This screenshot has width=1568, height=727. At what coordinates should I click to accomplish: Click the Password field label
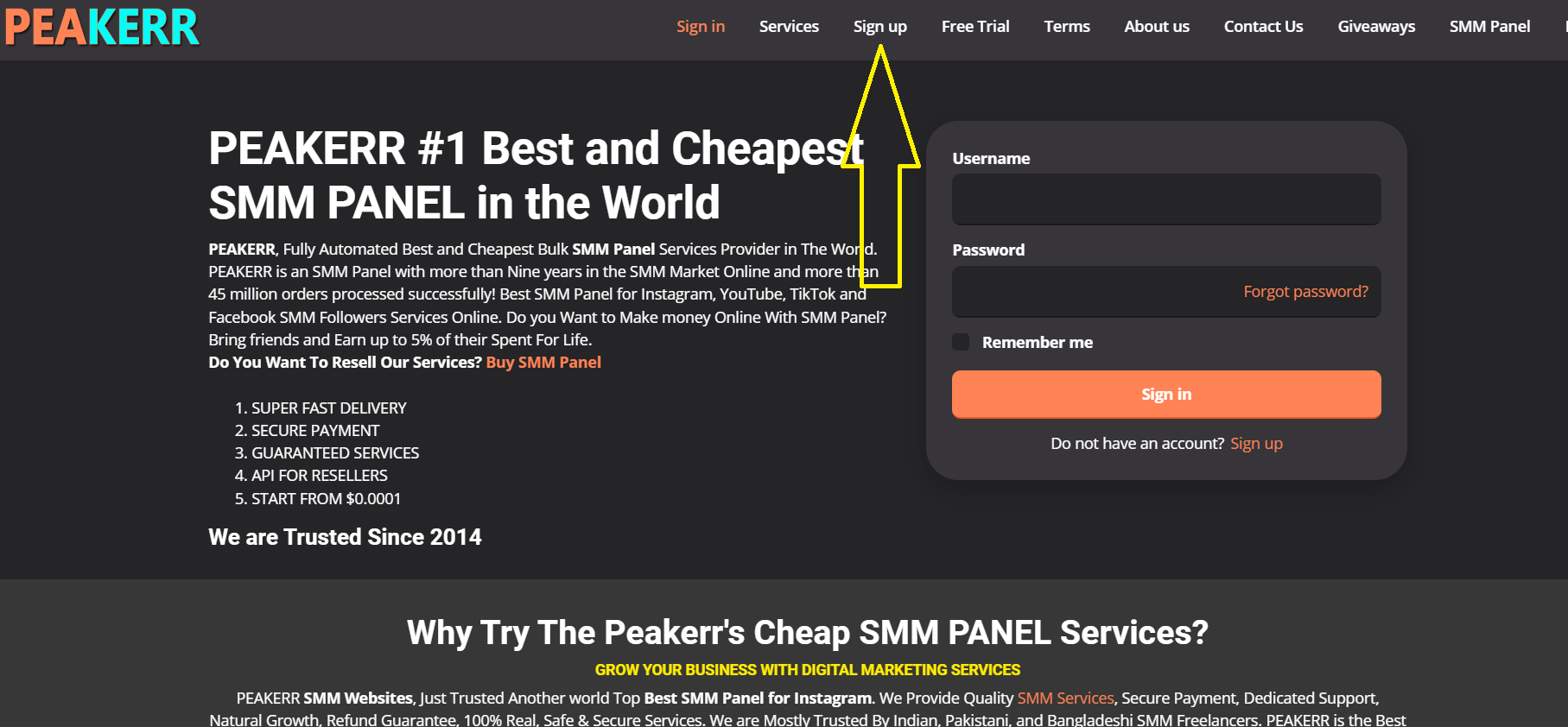coord(988,250)
